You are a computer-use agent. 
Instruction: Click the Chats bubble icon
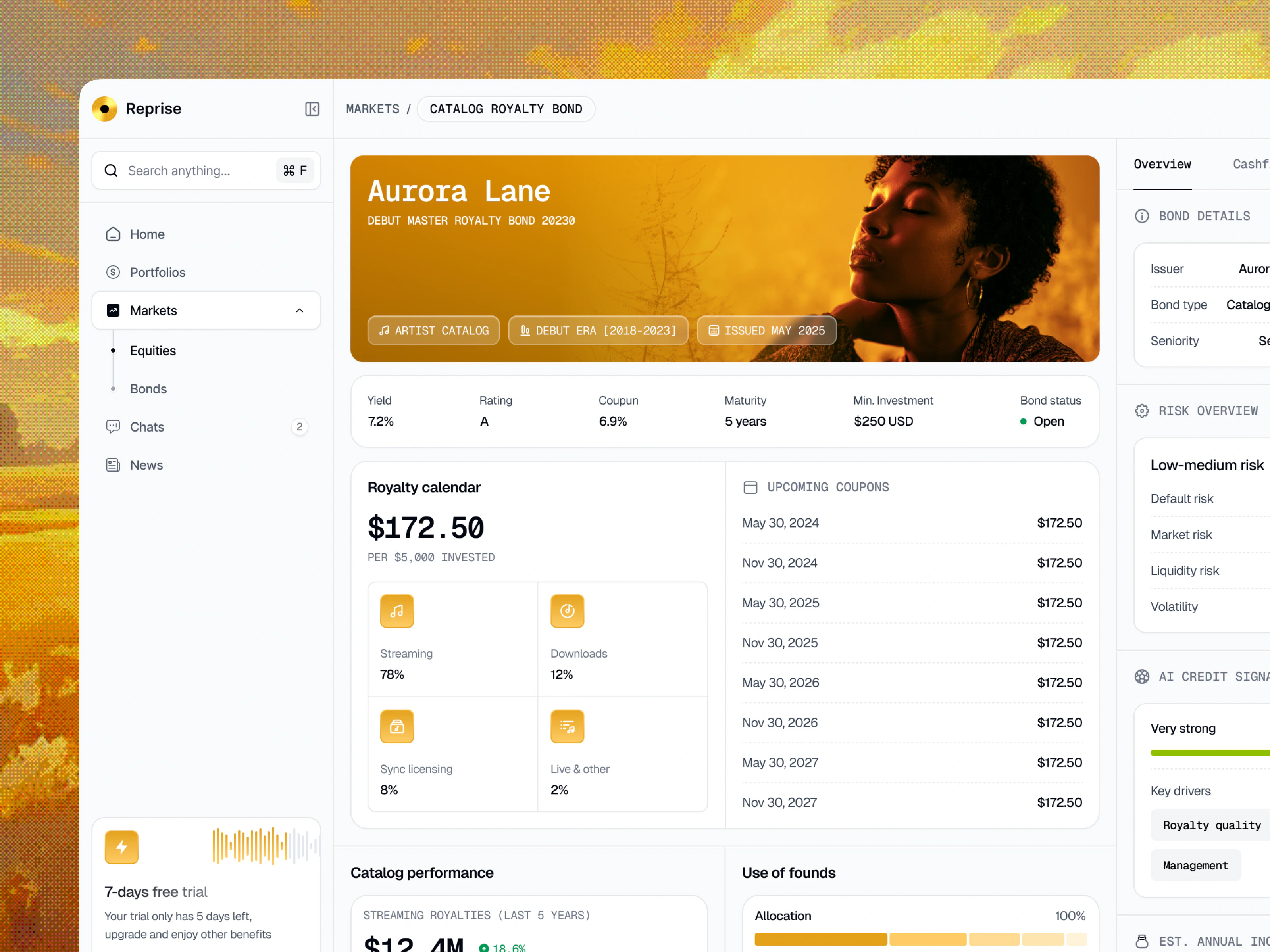[113, 426]
